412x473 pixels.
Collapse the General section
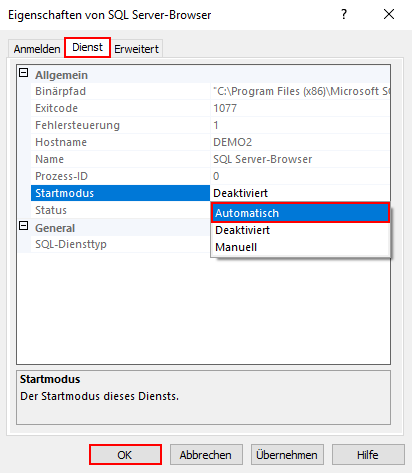point(24,226)
